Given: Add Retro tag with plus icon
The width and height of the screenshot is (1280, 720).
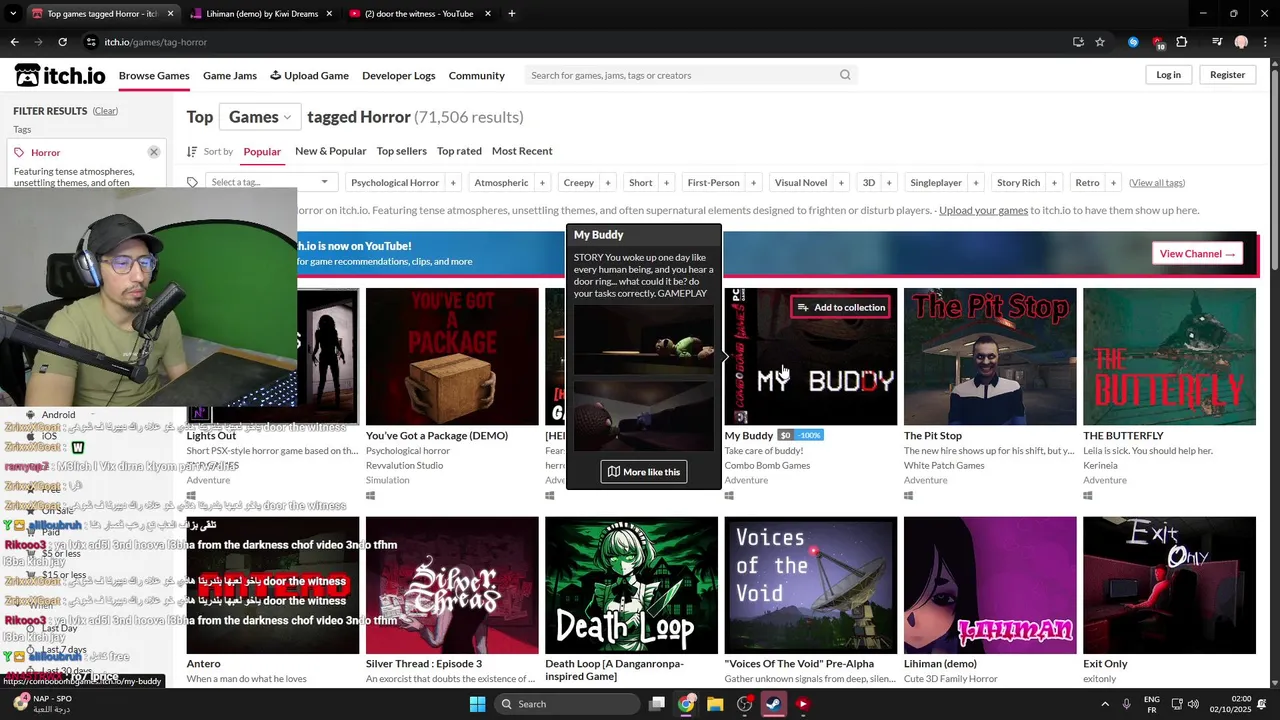Looking at the screenshot, I should click(1113, 182).
